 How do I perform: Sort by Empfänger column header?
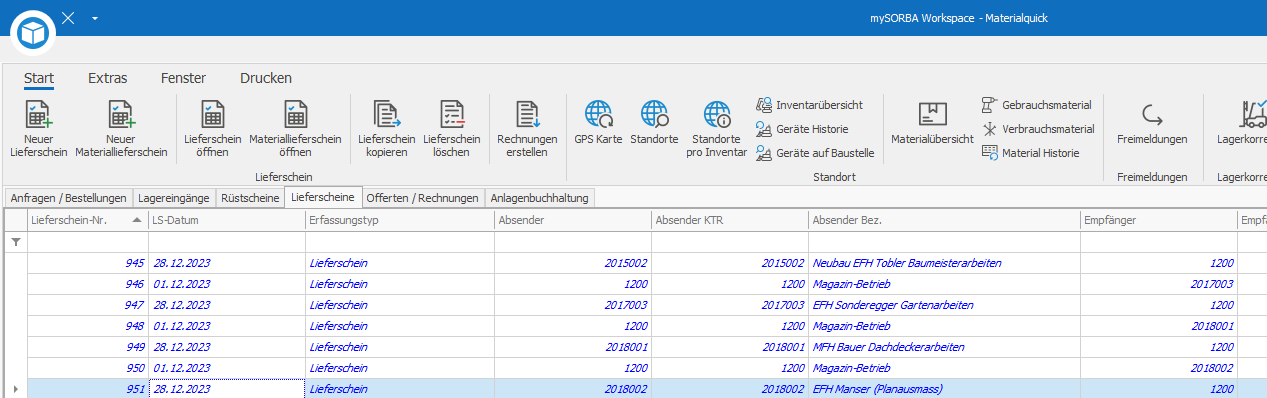click(1158, 220)
